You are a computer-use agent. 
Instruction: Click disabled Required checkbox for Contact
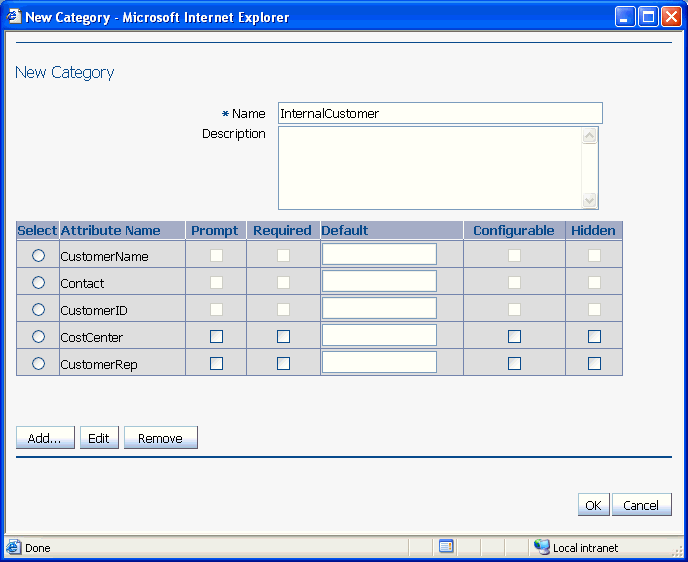283,283
